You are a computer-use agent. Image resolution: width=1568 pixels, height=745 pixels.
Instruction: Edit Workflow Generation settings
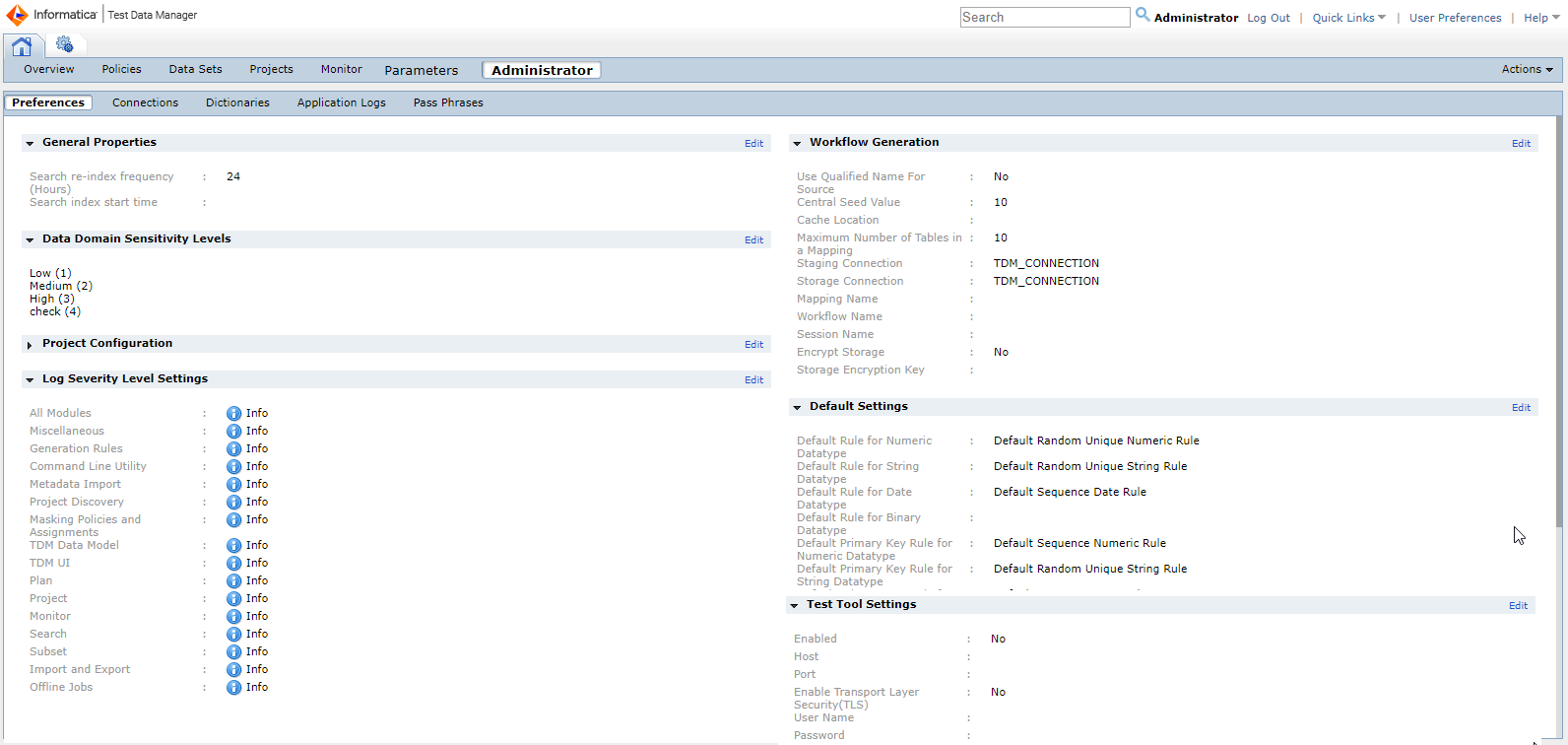click(x=1521, y=144)
